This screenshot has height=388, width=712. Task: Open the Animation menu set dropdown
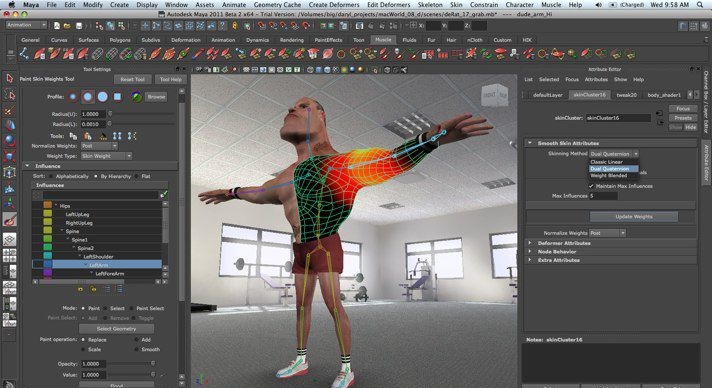pos(26,25)
